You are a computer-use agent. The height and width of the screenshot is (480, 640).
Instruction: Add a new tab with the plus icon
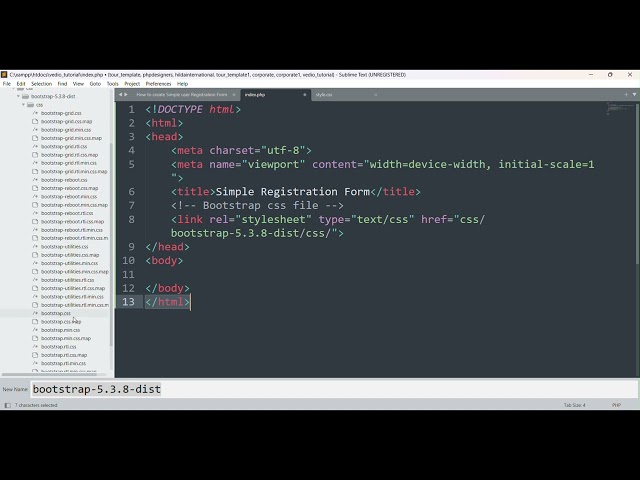point(626,95)
